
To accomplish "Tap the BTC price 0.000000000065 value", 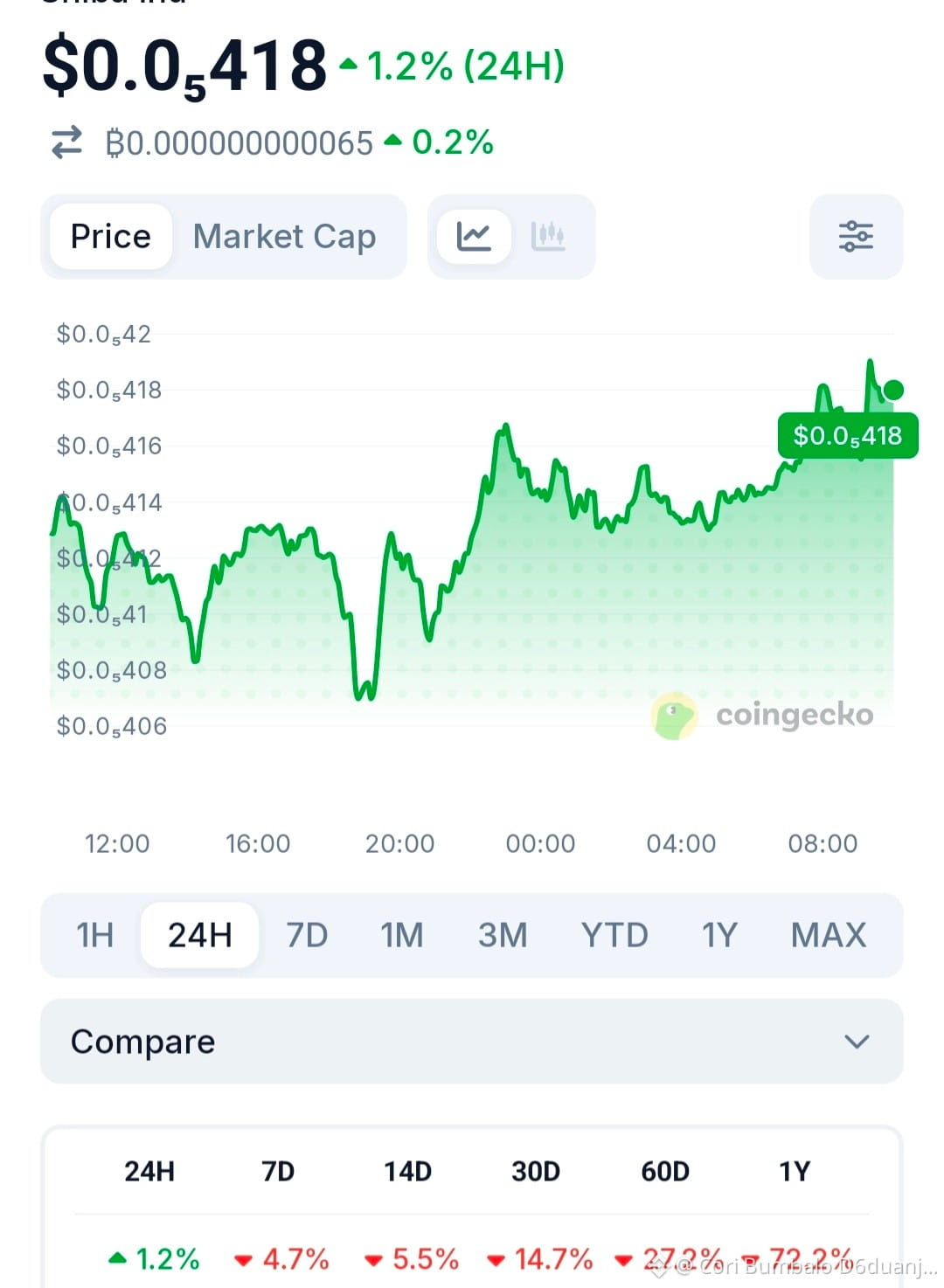I will click(239, 142).
